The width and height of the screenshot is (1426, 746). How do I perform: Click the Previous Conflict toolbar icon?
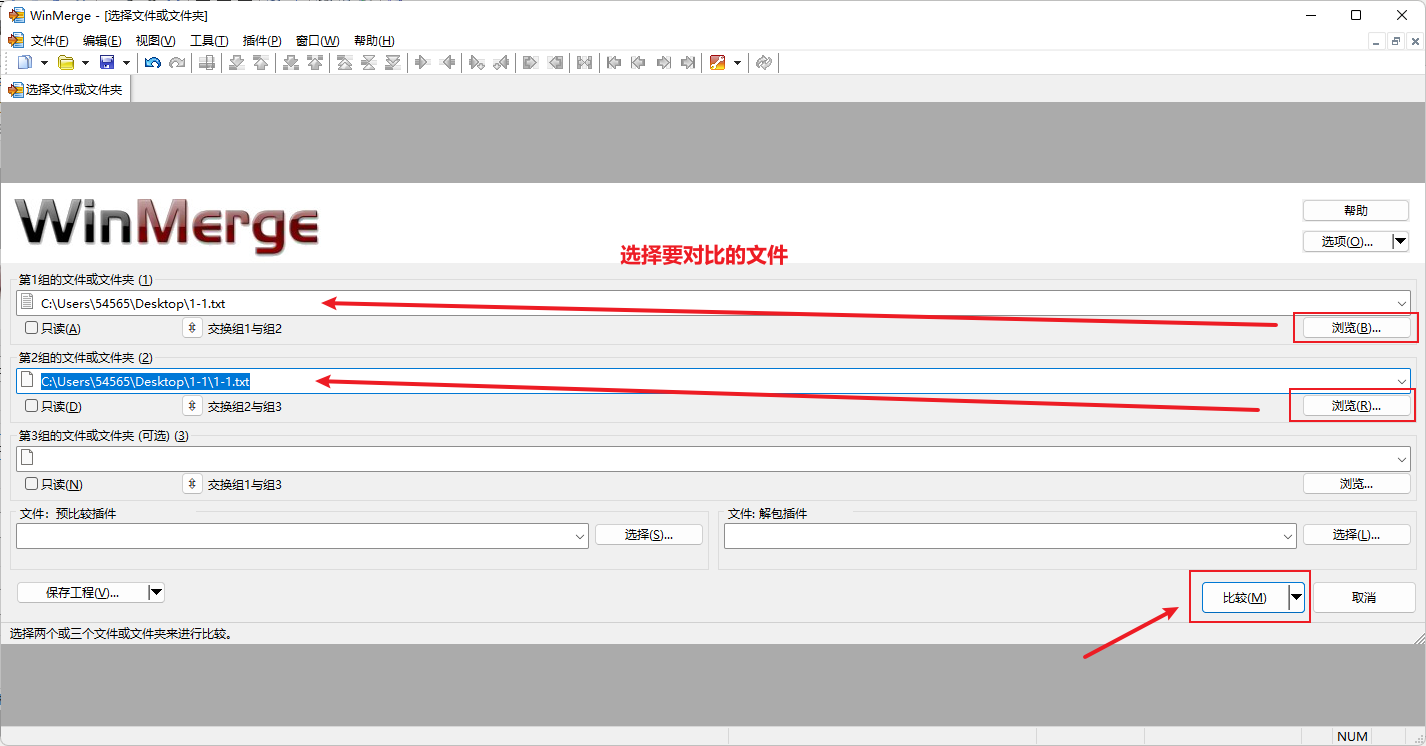pyautogui.click(x=315, y=62)
